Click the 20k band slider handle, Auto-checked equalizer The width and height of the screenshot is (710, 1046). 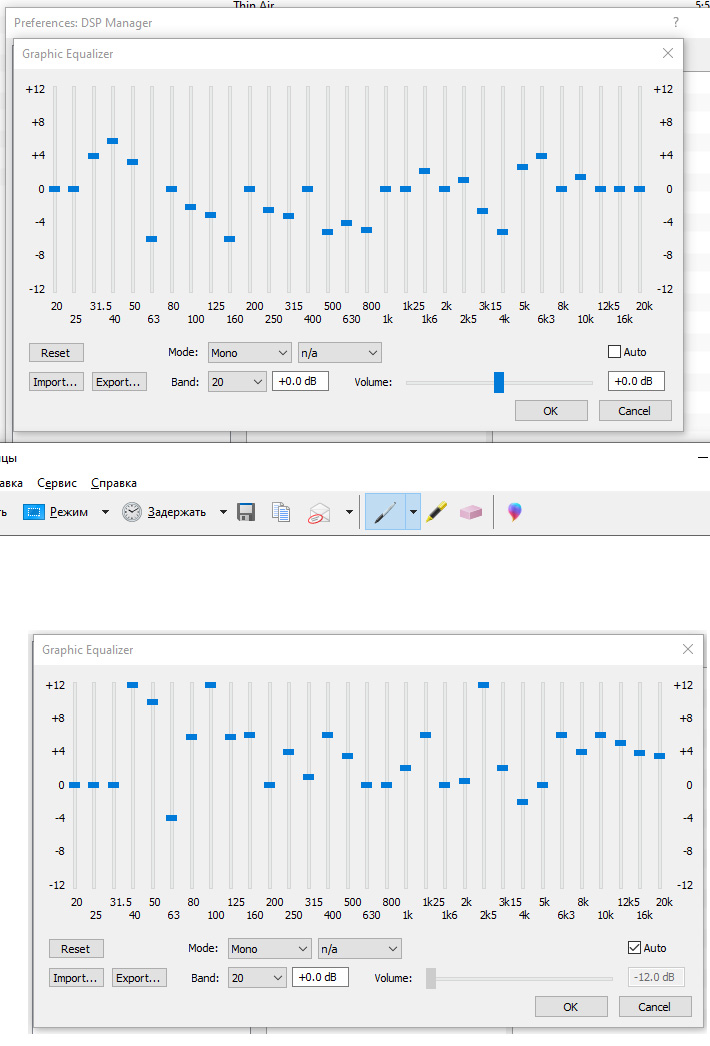click(659, 756)
